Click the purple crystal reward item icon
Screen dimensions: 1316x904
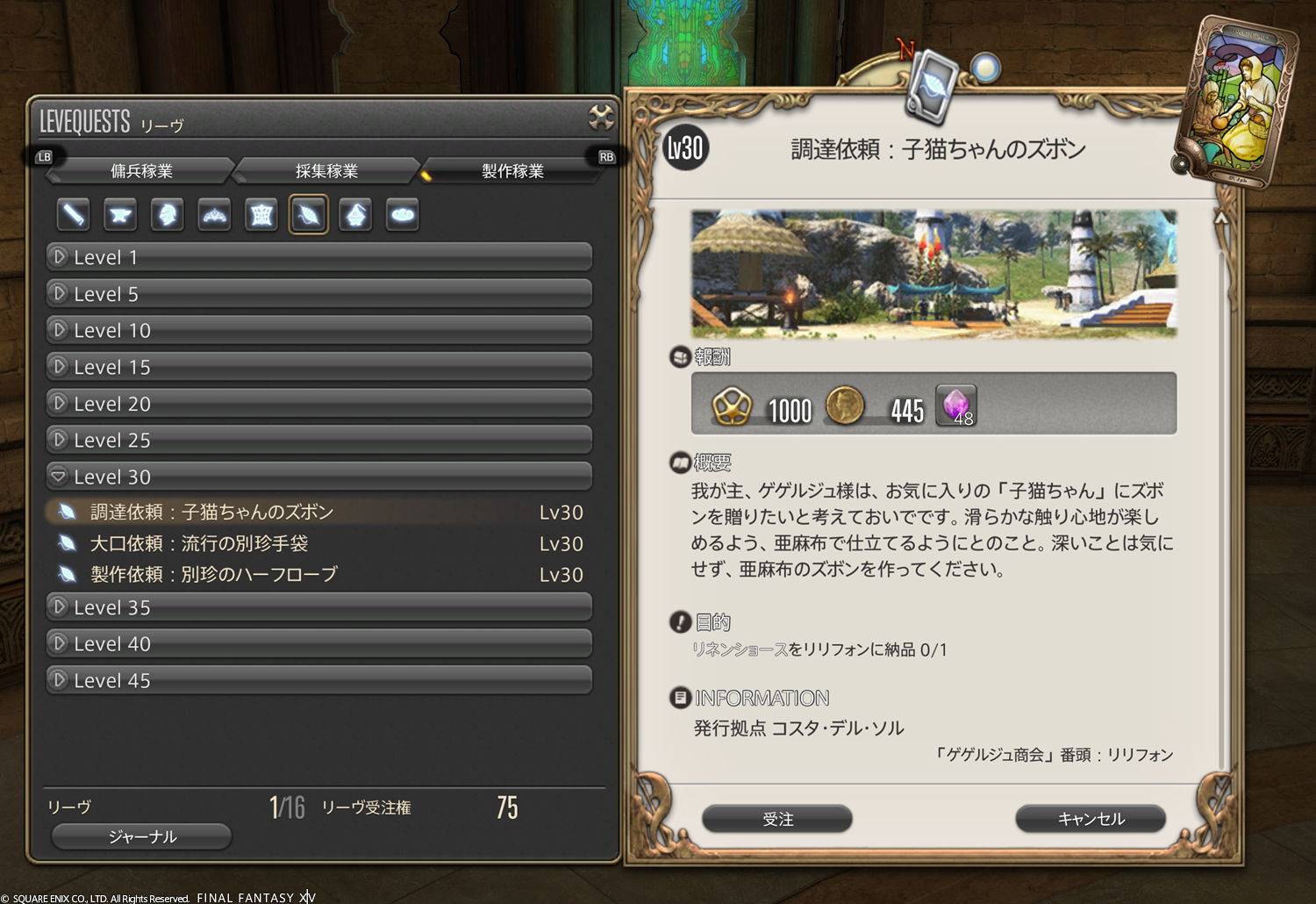pos(956,405)
